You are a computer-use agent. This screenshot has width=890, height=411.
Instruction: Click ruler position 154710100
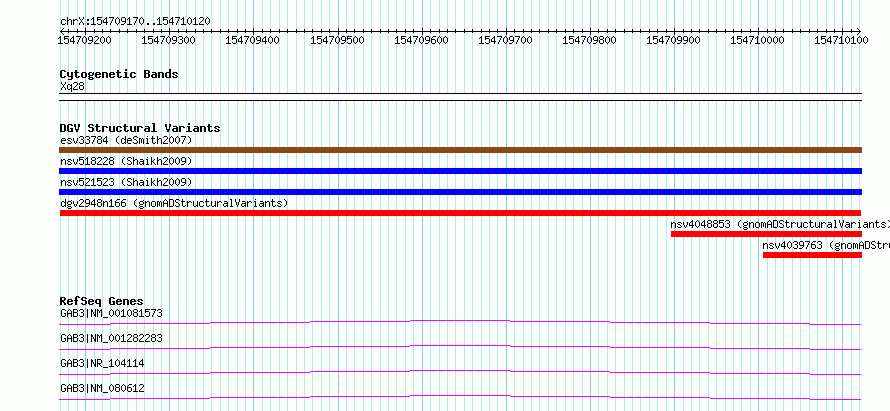tap(841, 40)
